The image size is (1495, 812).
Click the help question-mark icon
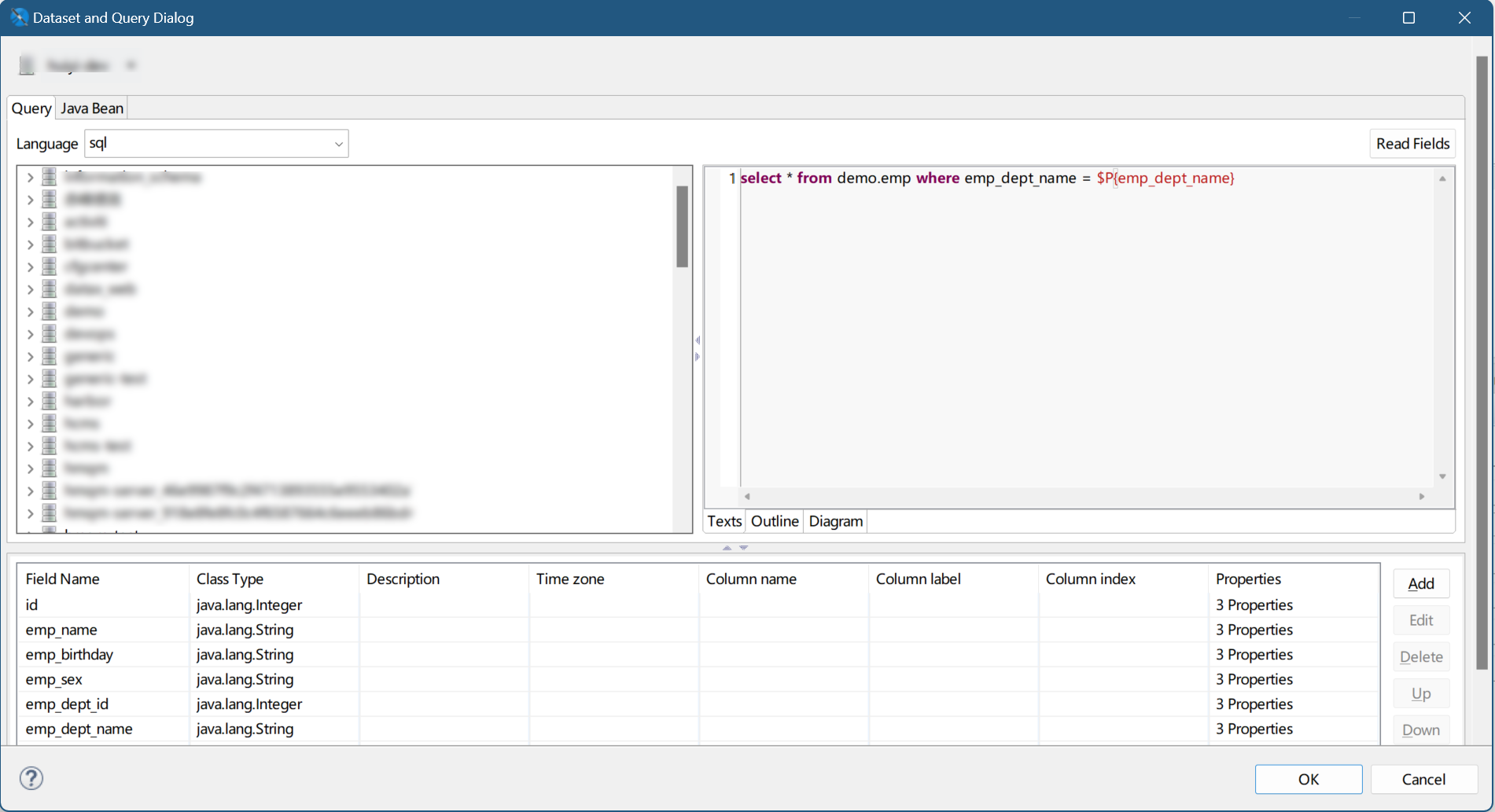31,778
